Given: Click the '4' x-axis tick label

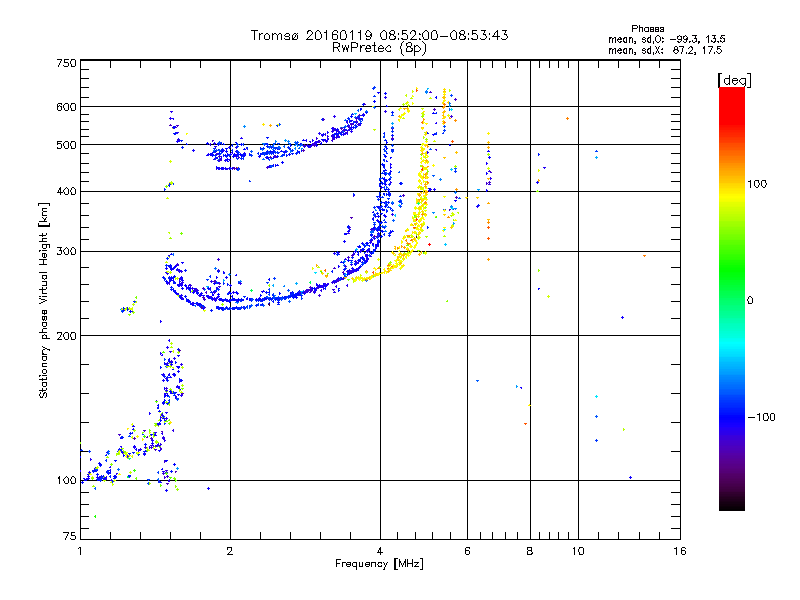Looking at the screenshot, I should [380, 551].
